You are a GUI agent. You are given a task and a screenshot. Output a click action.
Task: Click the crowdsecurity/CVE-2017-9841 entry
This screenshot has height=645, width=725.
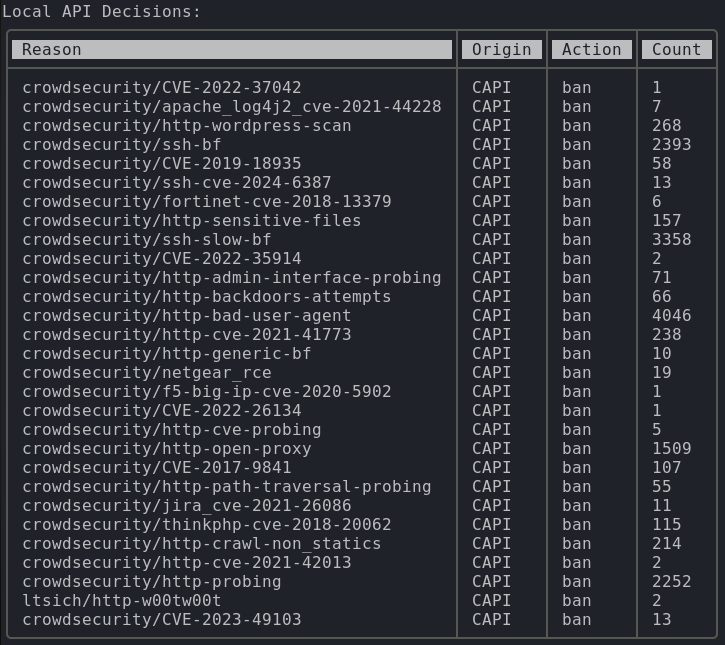click(157, 467)
